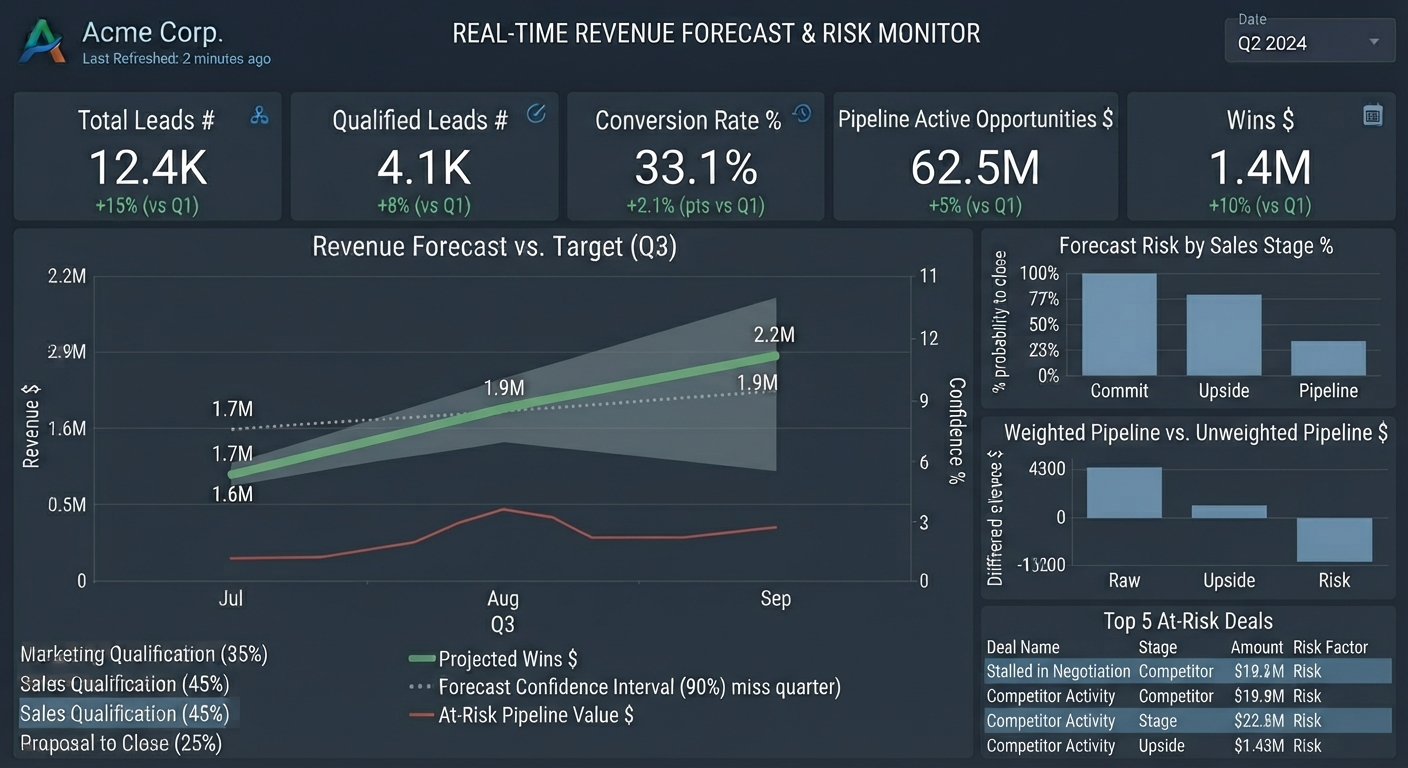Select the Wins value 1.4M
This screenshot has height=768, width=1408.
coord(1260,167)
